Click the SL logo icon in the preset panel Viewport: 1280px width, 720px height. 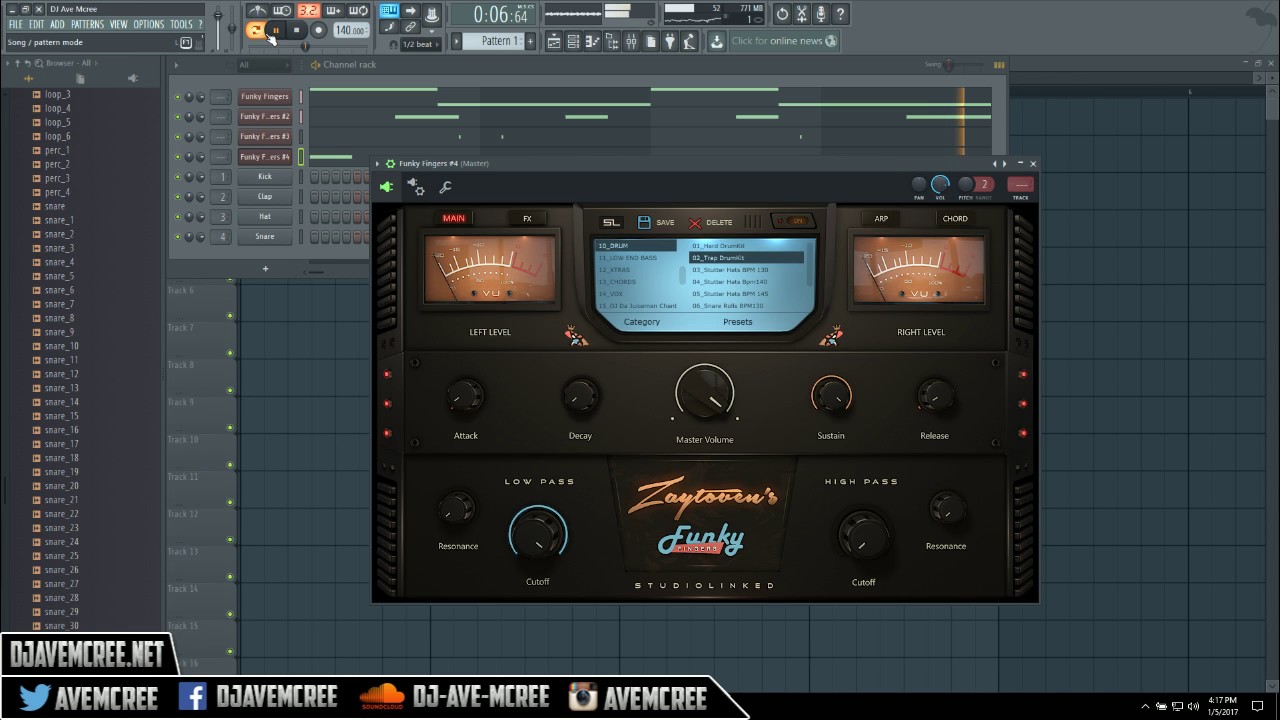click(x=611, y=221)
